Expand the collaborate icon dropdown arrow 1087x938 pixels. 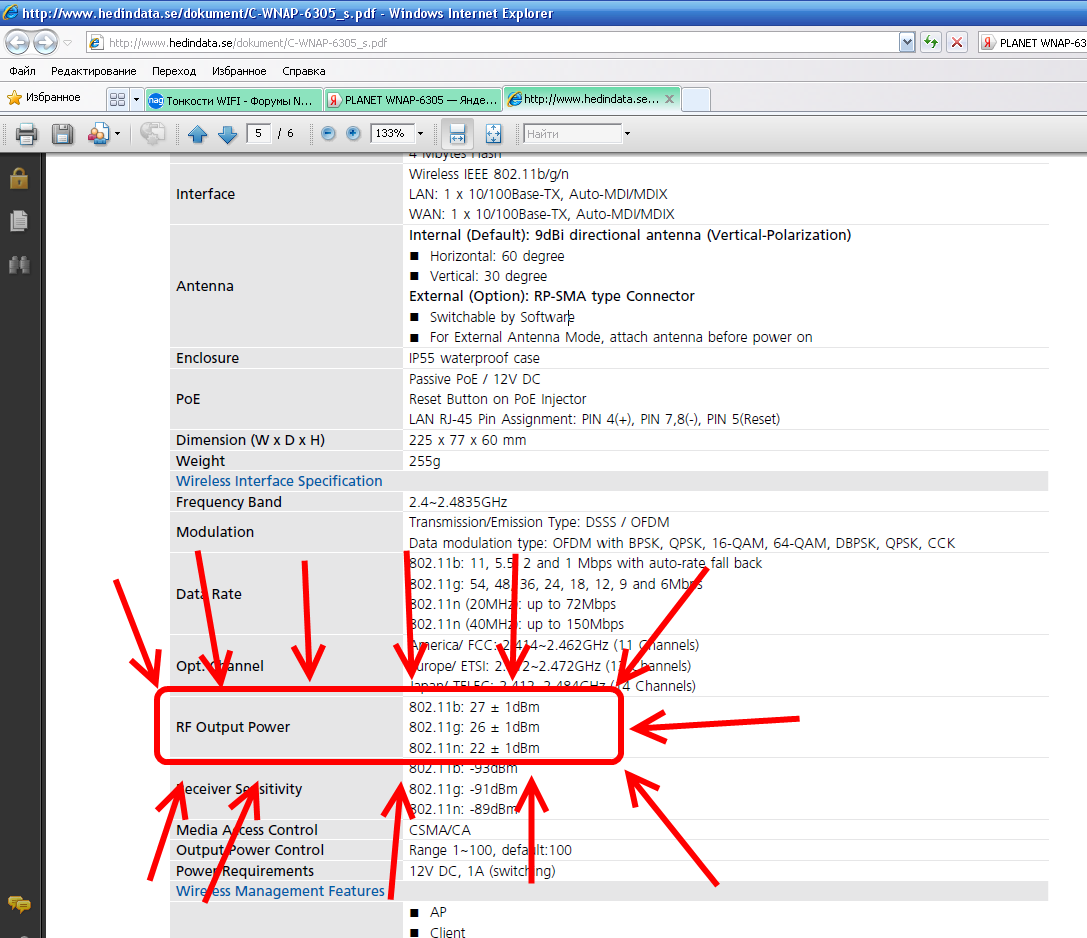point(117,133)
